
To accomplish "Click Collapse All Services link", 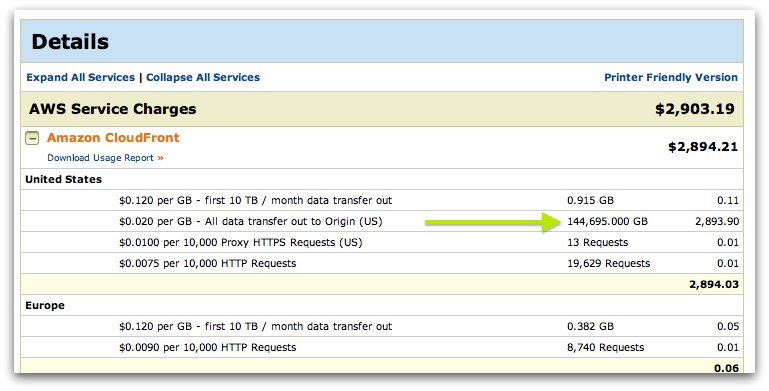I will coord(203,78).
